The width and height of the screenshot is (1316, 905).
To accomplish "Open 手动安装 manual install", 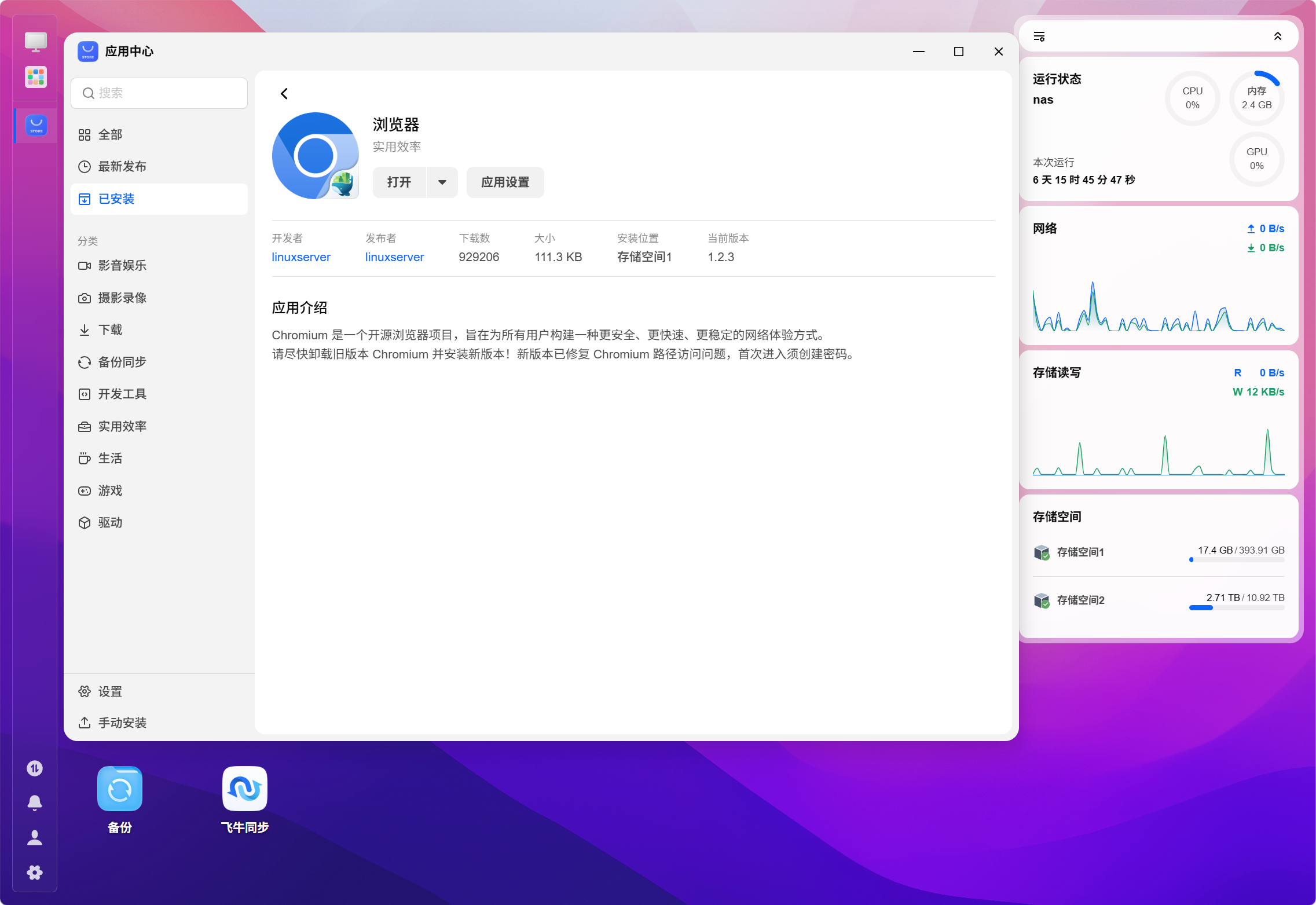I will point(159,723).
